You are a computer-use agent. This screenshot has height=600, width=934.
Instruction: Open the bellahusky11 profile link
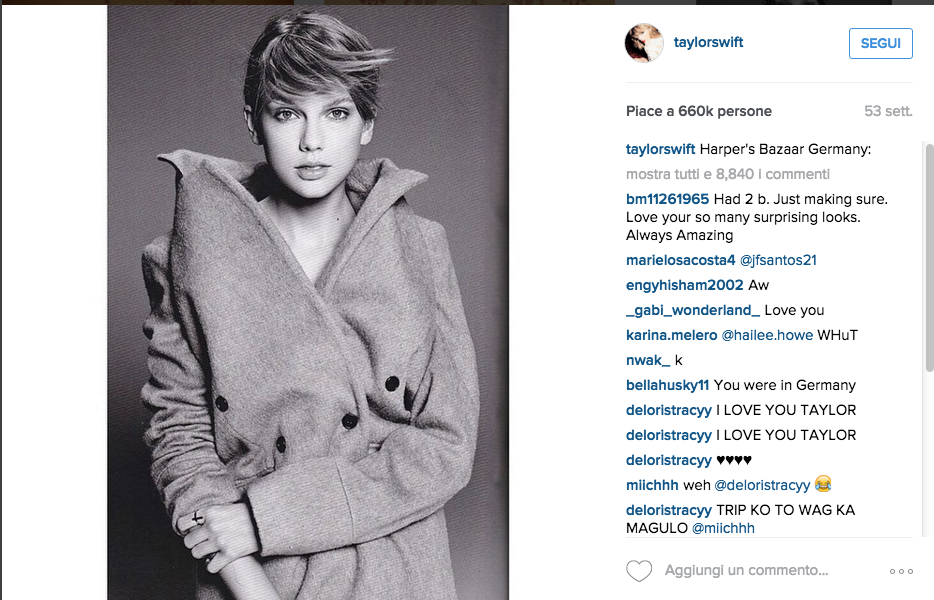click(x=667, y=386)
